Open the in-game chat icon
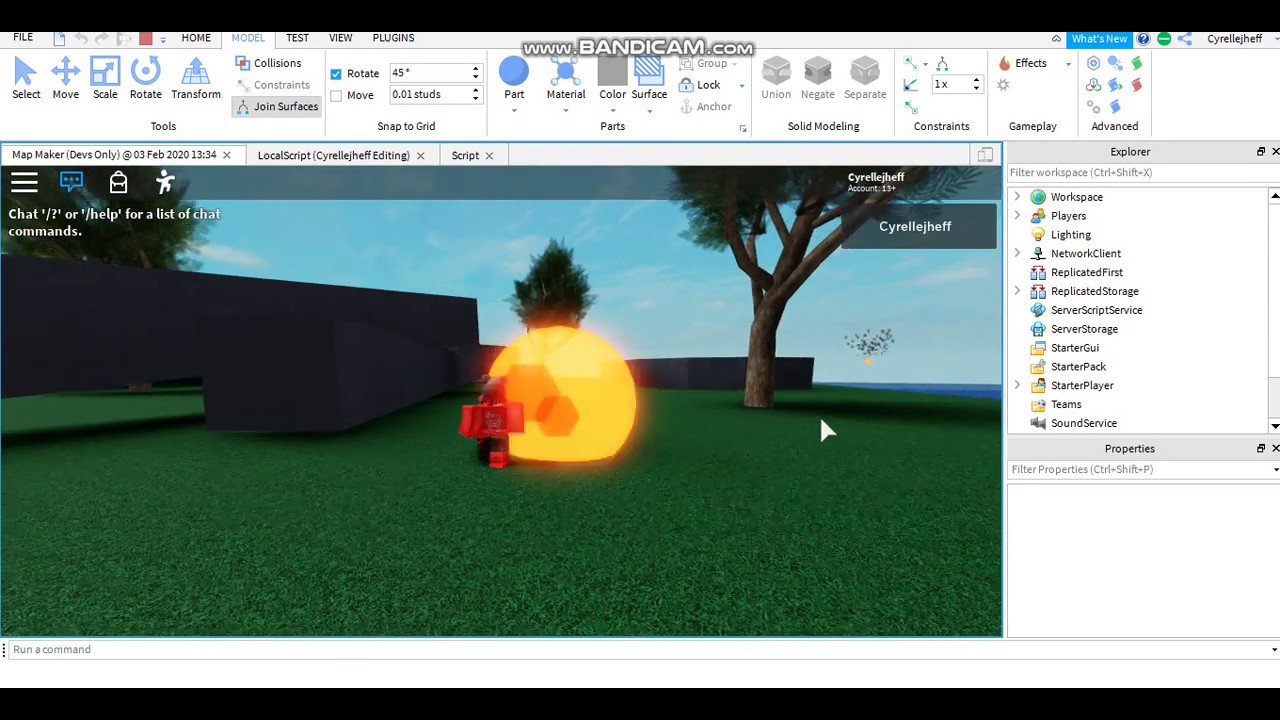Viewport: 1280px width, 720px height. point(71,182)
